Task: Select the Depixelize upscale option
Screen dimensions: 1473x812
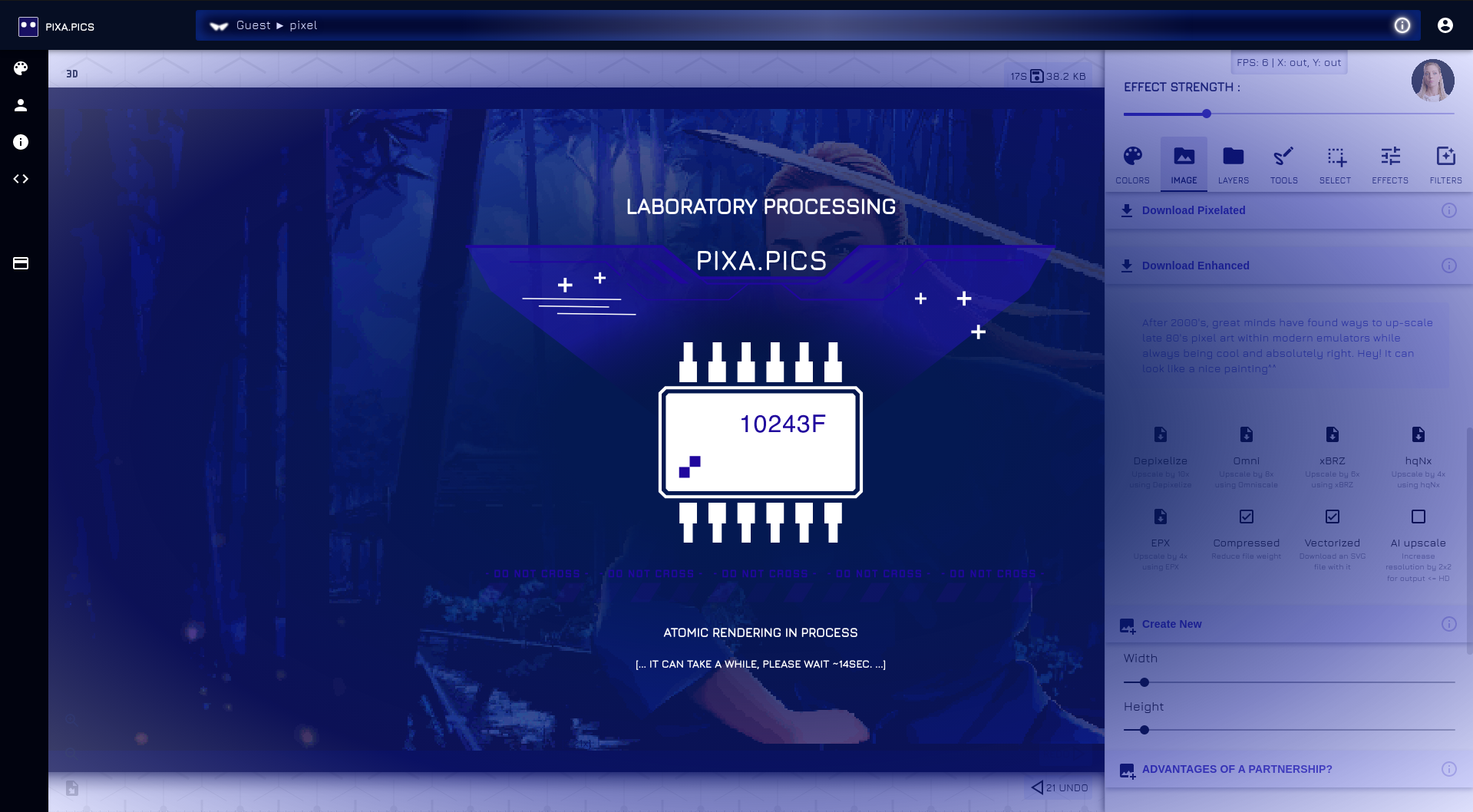Action: pos(1161,457)
